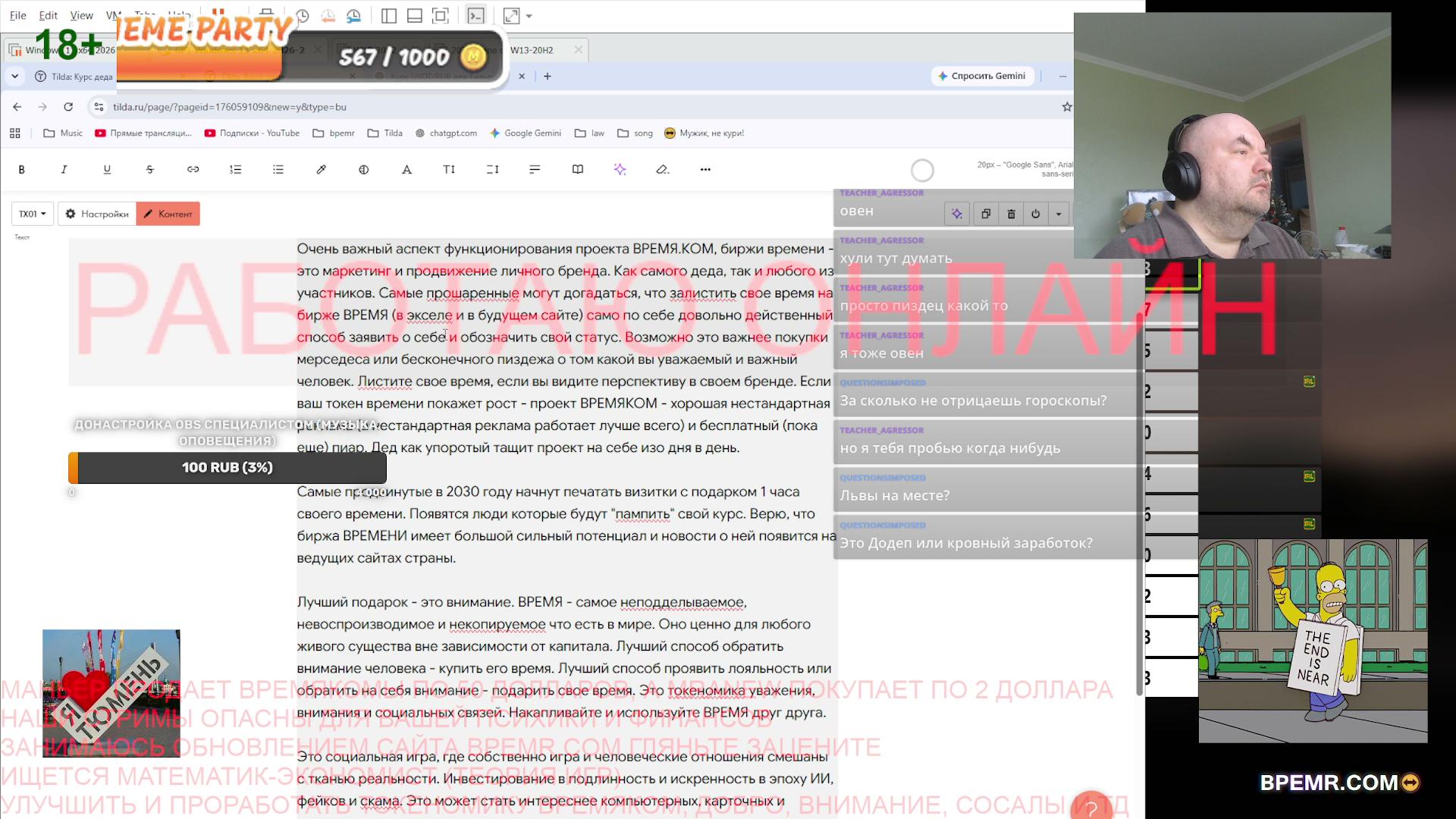This screenshot has width=1456, height=819.
Task: Open the VM application Edit menu
Action: point(49,15)
